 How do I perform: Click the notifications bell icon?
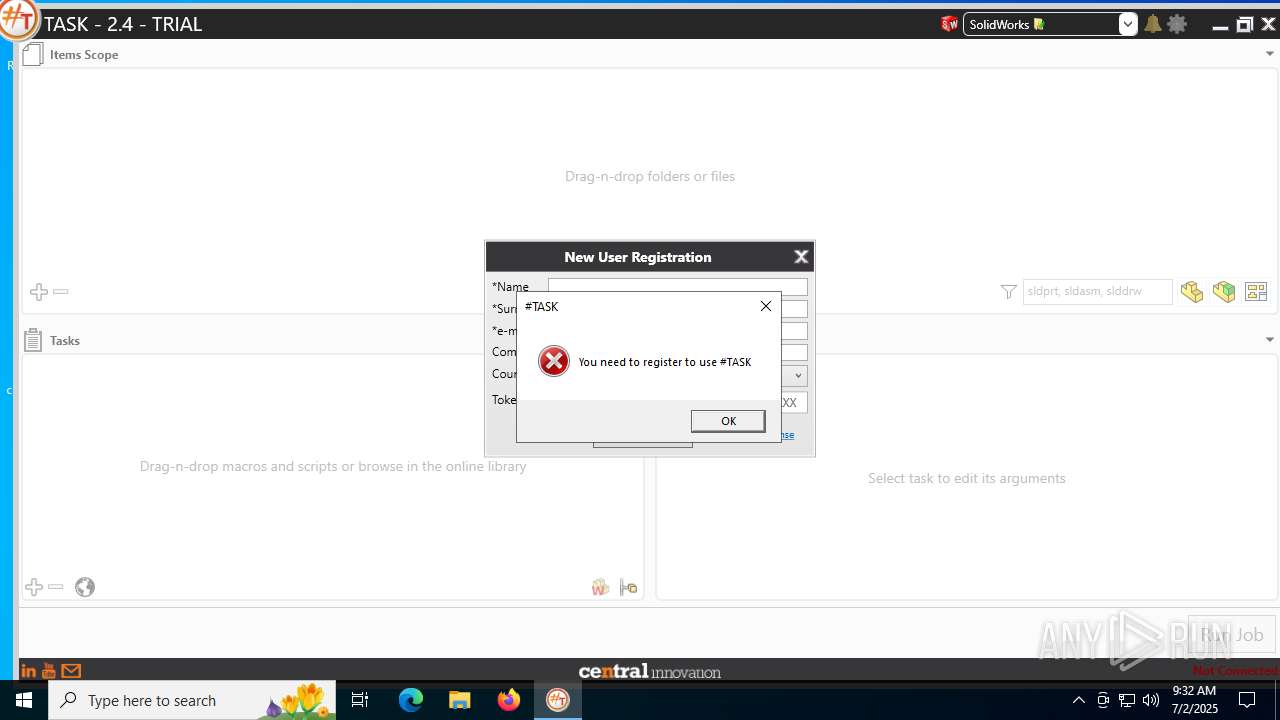(1153, 24)
